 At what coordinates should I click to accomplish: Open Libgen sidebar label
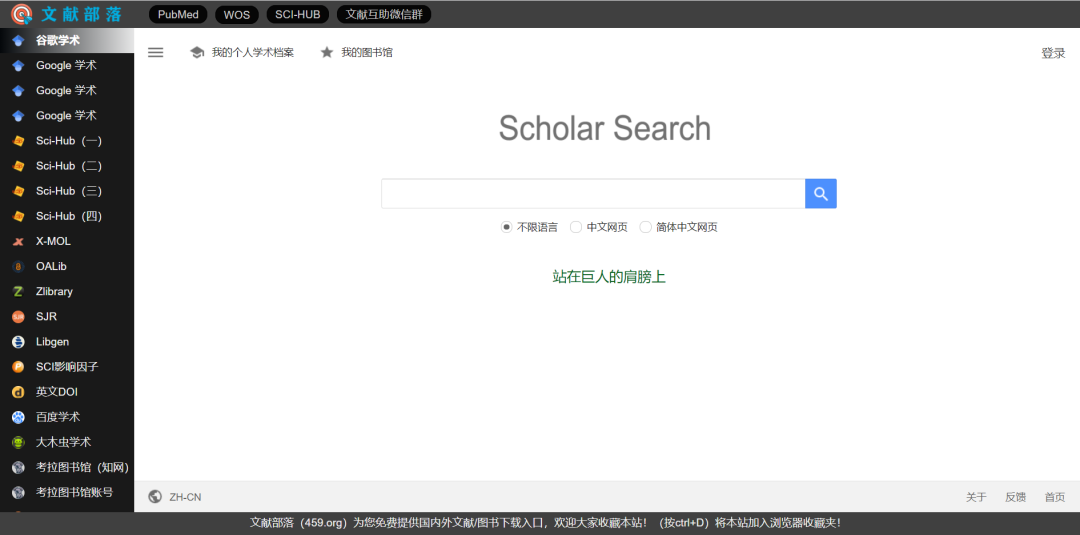click(x=52, y=342)
